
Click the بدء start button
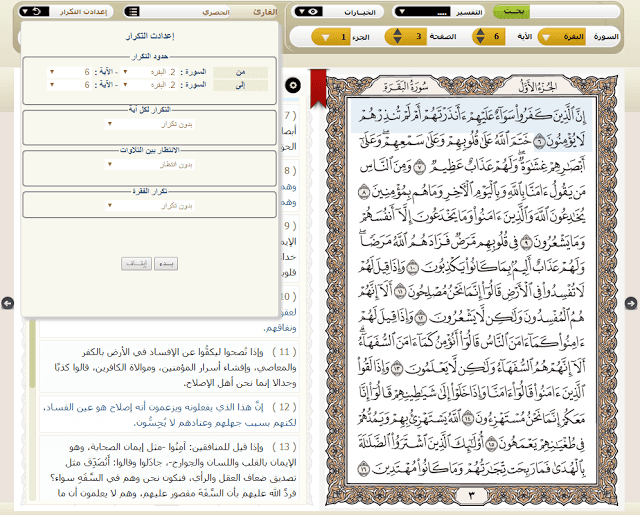pyautogui.click(x=166, y=264)
